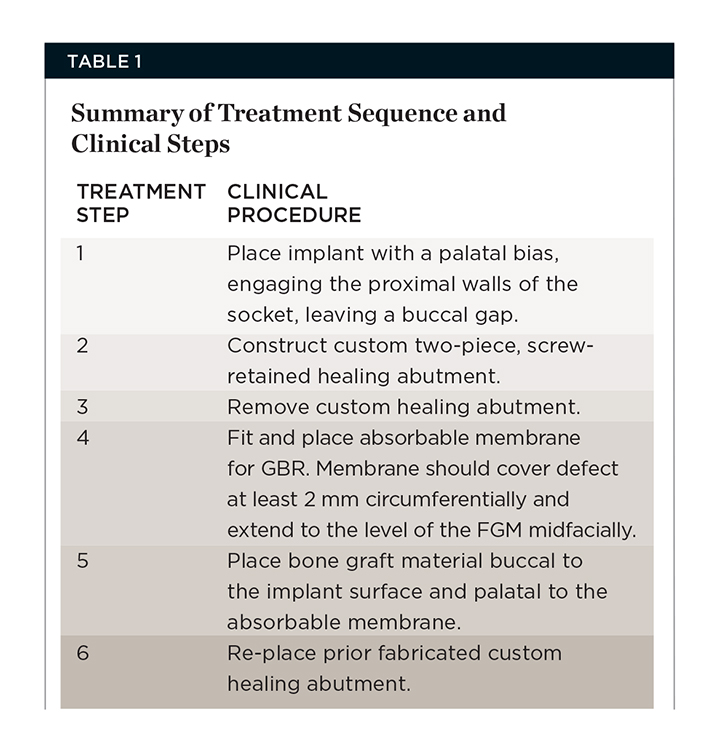Click the TABLE 1 header bar

tap(359, 61)
